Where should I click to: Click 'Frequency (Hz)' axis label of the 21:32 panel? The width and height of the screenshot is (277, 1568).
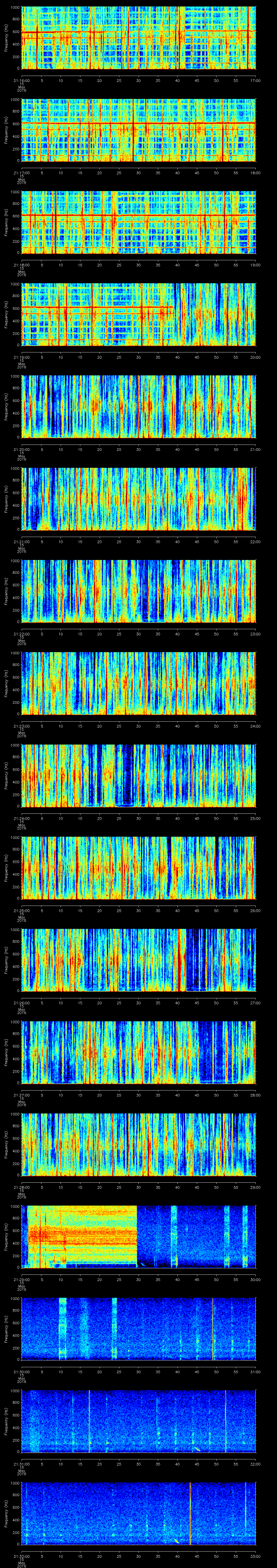coord(6,1514)
